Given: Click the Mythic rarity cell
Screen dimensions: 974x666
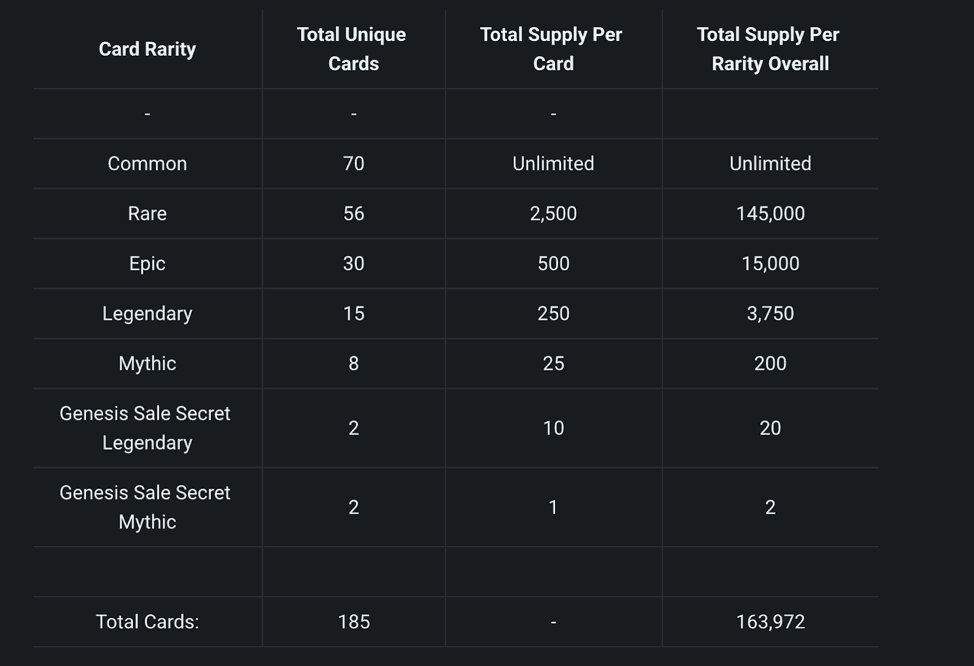Looking at the screenshot, I should click(147, 364).
